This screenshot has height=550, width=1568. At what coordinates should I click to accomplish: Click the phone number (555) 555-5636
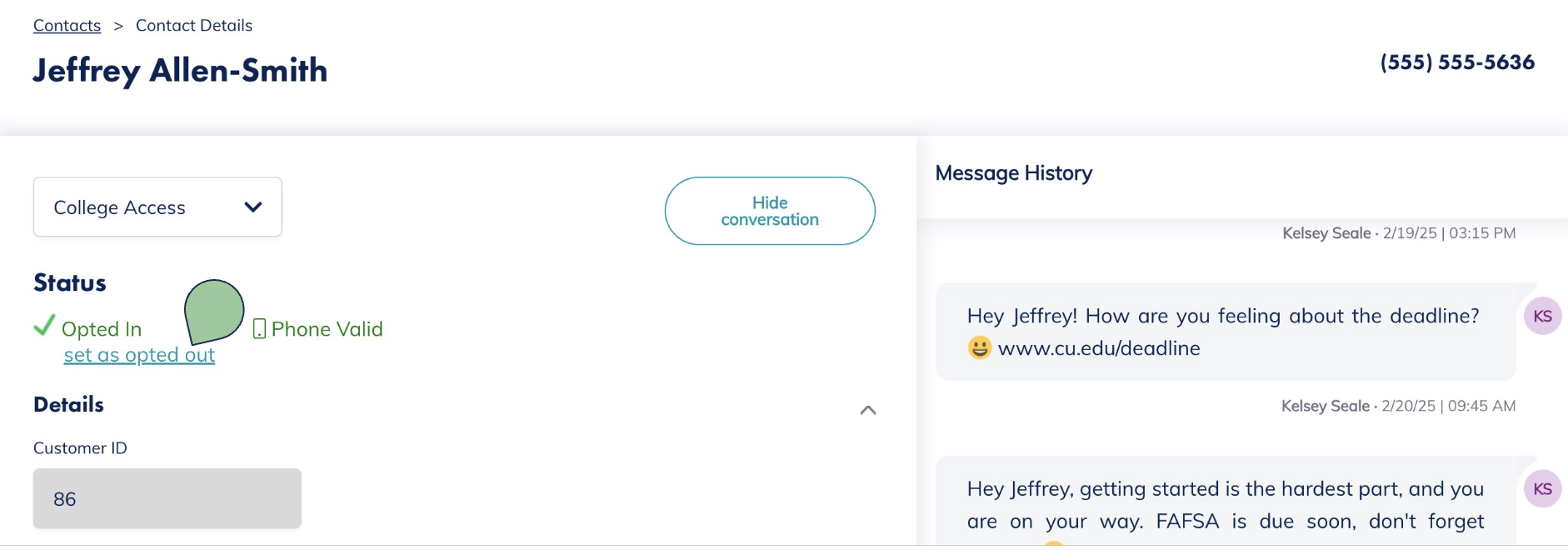(1457, 62)
